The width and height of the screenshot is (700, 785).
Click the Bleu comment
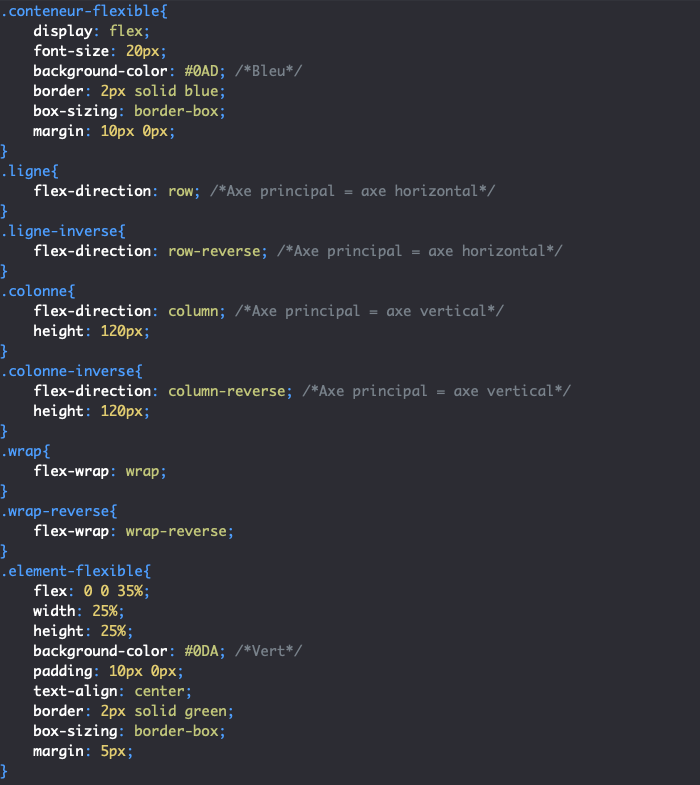coord(268,71)
